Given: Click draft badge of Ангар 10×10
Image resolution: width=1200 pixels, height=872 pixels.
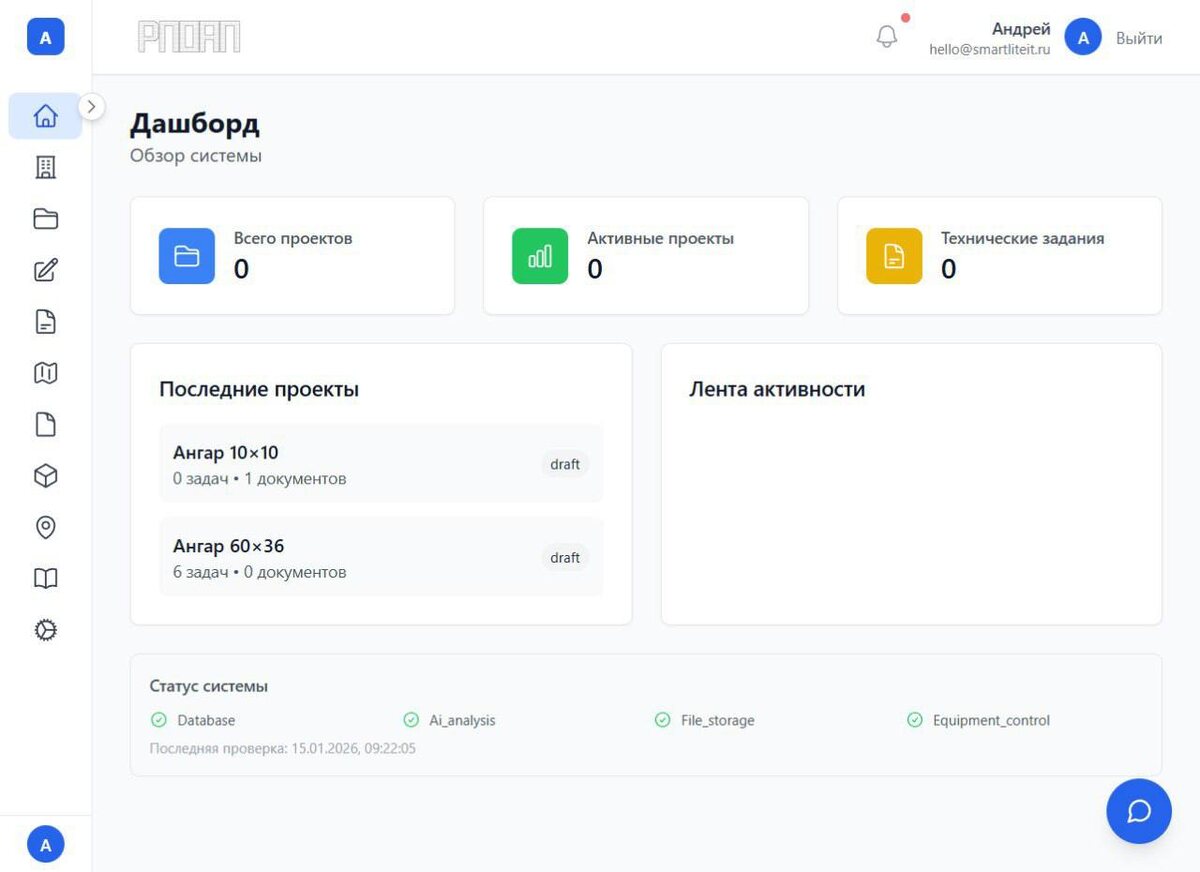Looking at the screenshot, I should 565,464.
